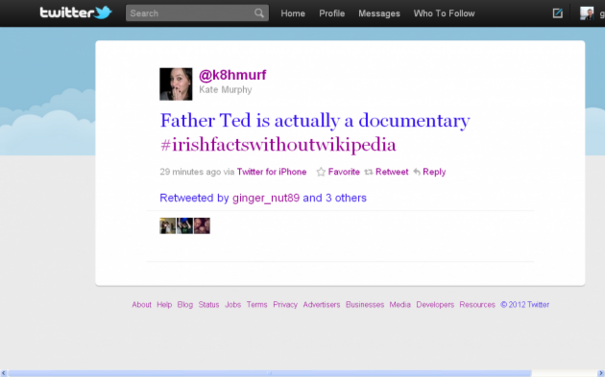
Task: Click the Reply arrow icon
Action: coord(417,172)
